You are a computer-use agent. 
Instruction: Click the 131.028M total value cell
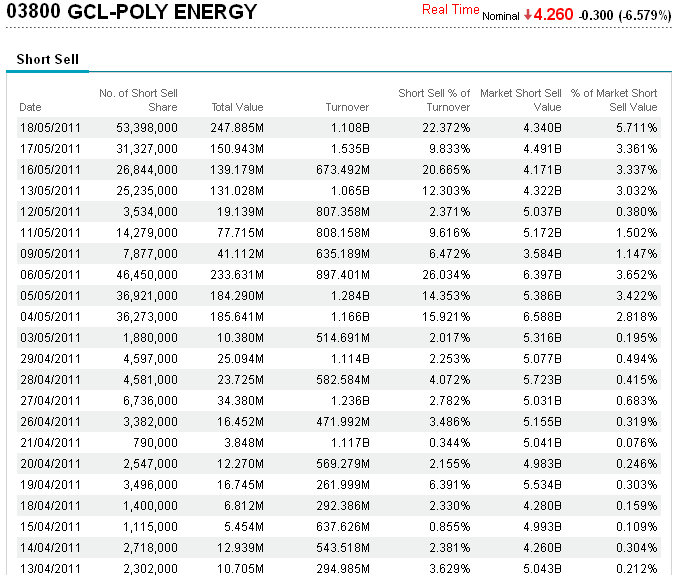pyautogui.click(x=237, y=191)
